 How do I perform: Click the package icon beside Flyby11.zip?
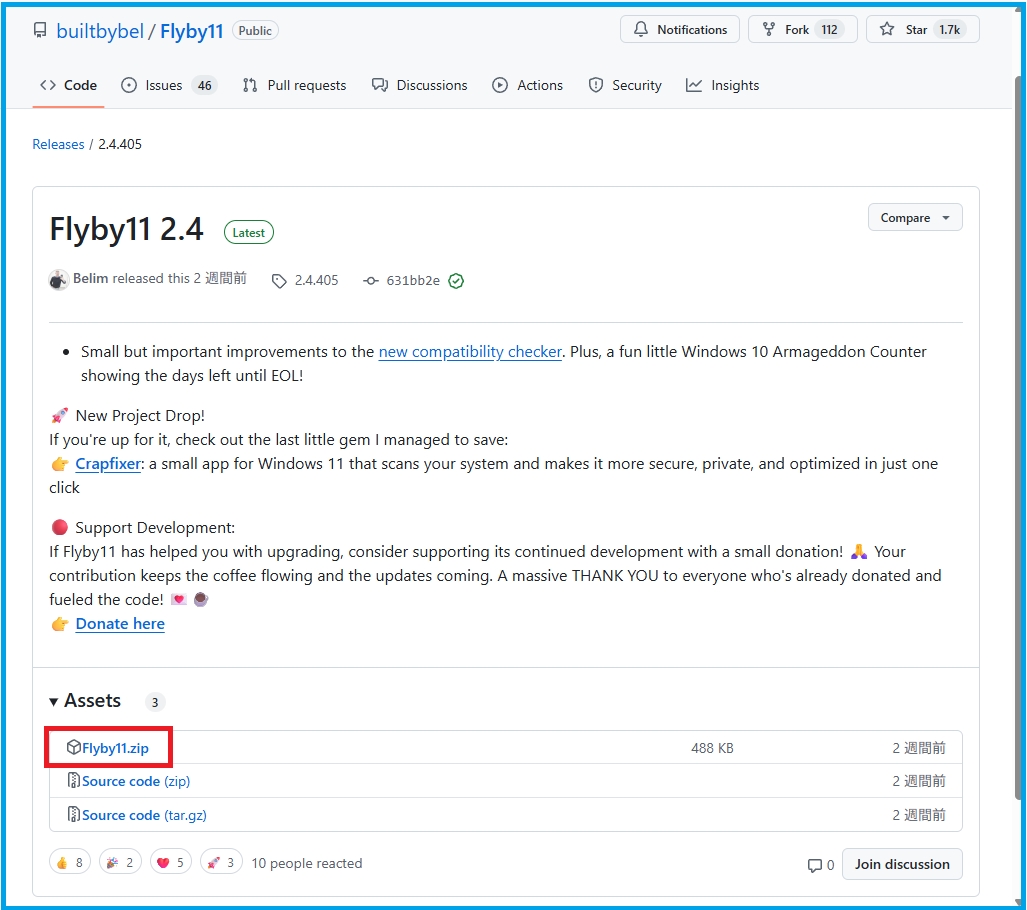coord(73,747)
